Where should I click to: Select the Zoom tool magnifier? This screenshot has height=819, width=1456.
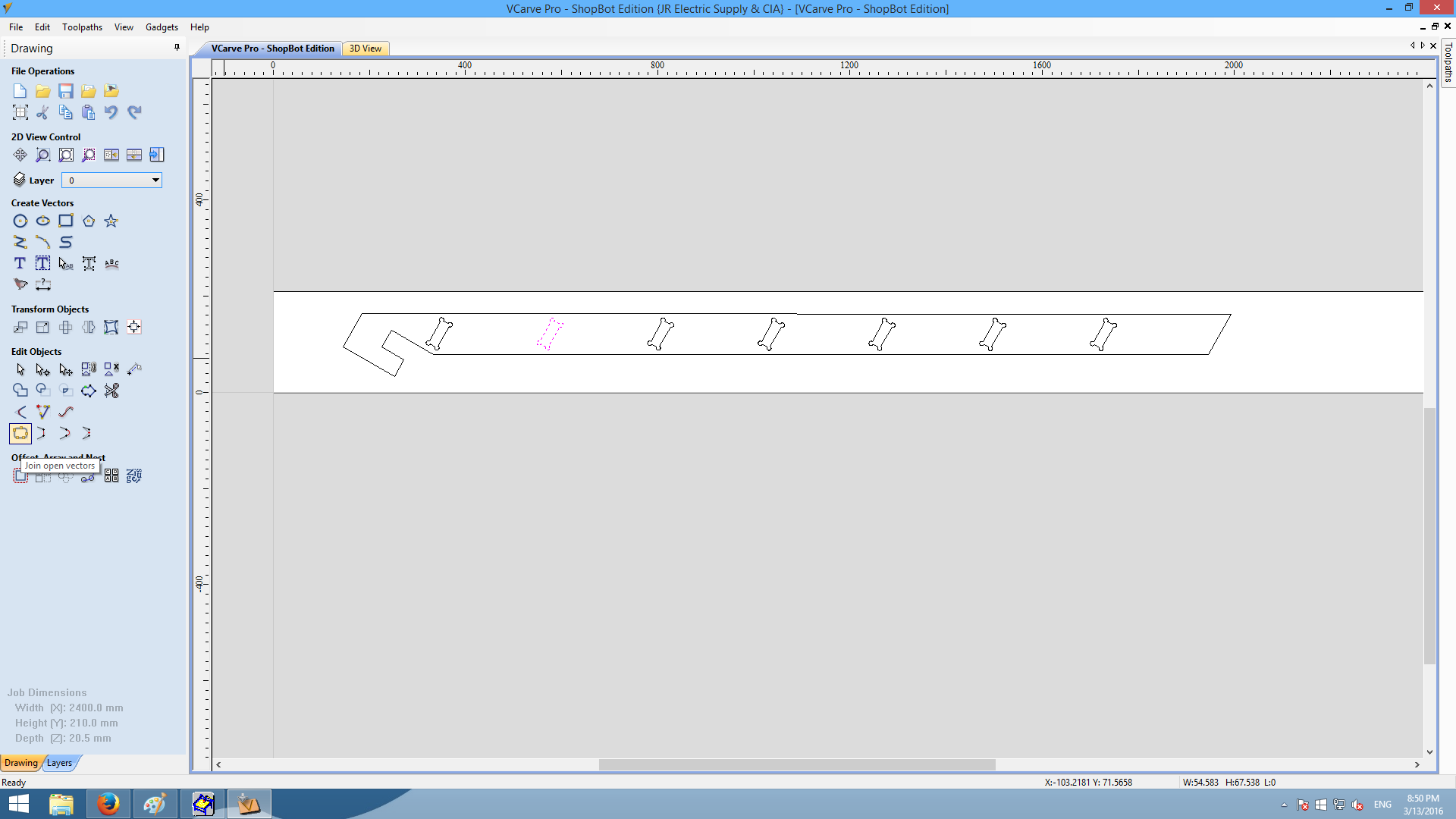43,155
